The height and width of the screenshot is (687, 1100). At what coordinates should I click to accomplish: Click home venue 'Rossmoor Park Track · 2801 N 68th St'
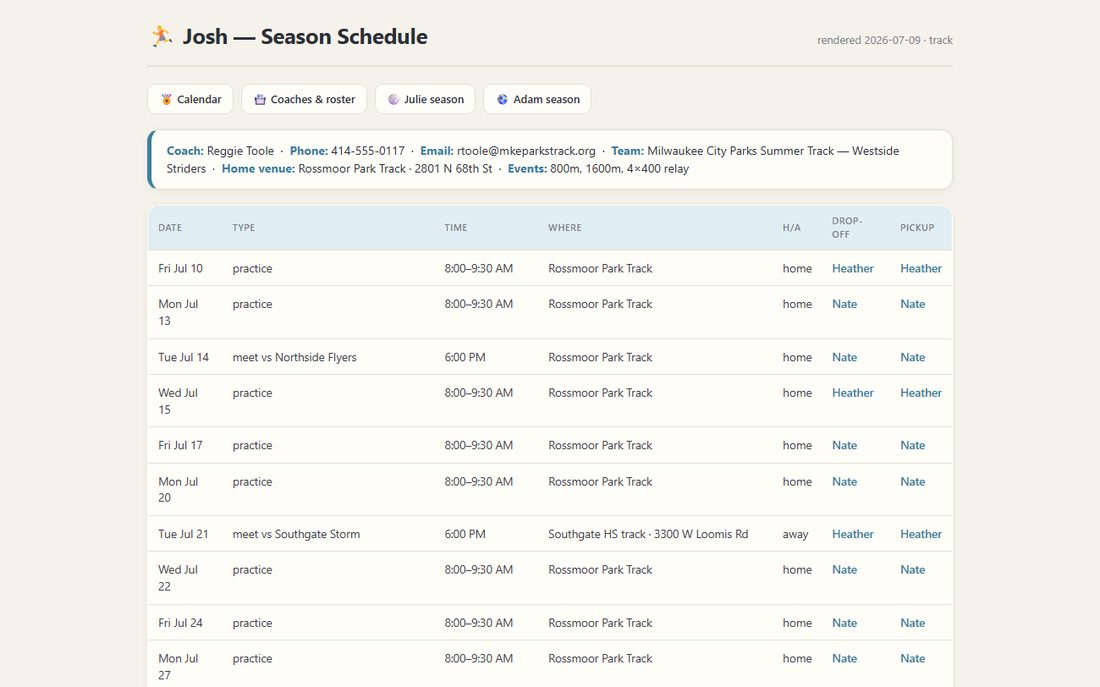[395, 168]
